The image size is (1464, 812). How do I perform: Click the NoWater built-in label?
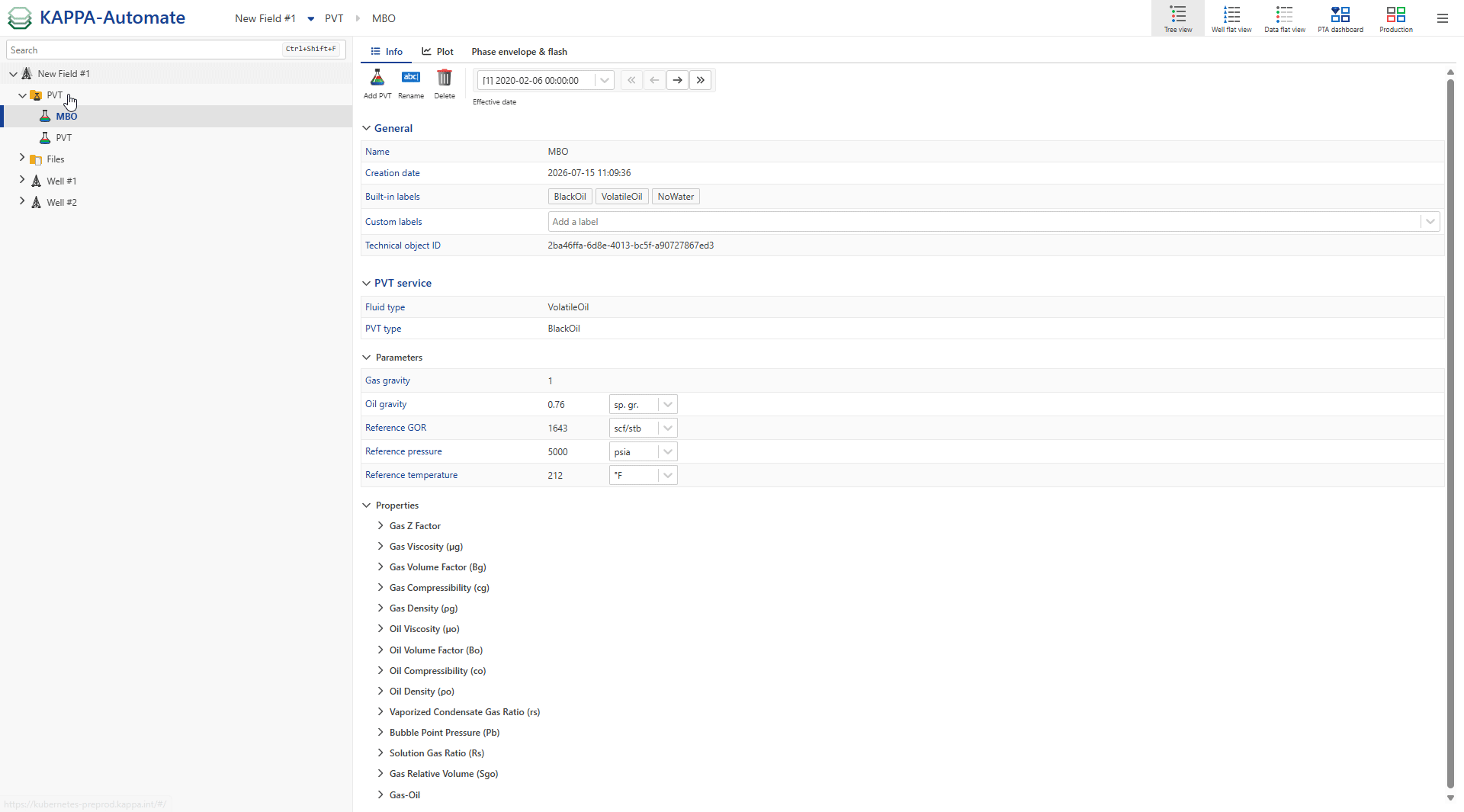coord(676,197)
